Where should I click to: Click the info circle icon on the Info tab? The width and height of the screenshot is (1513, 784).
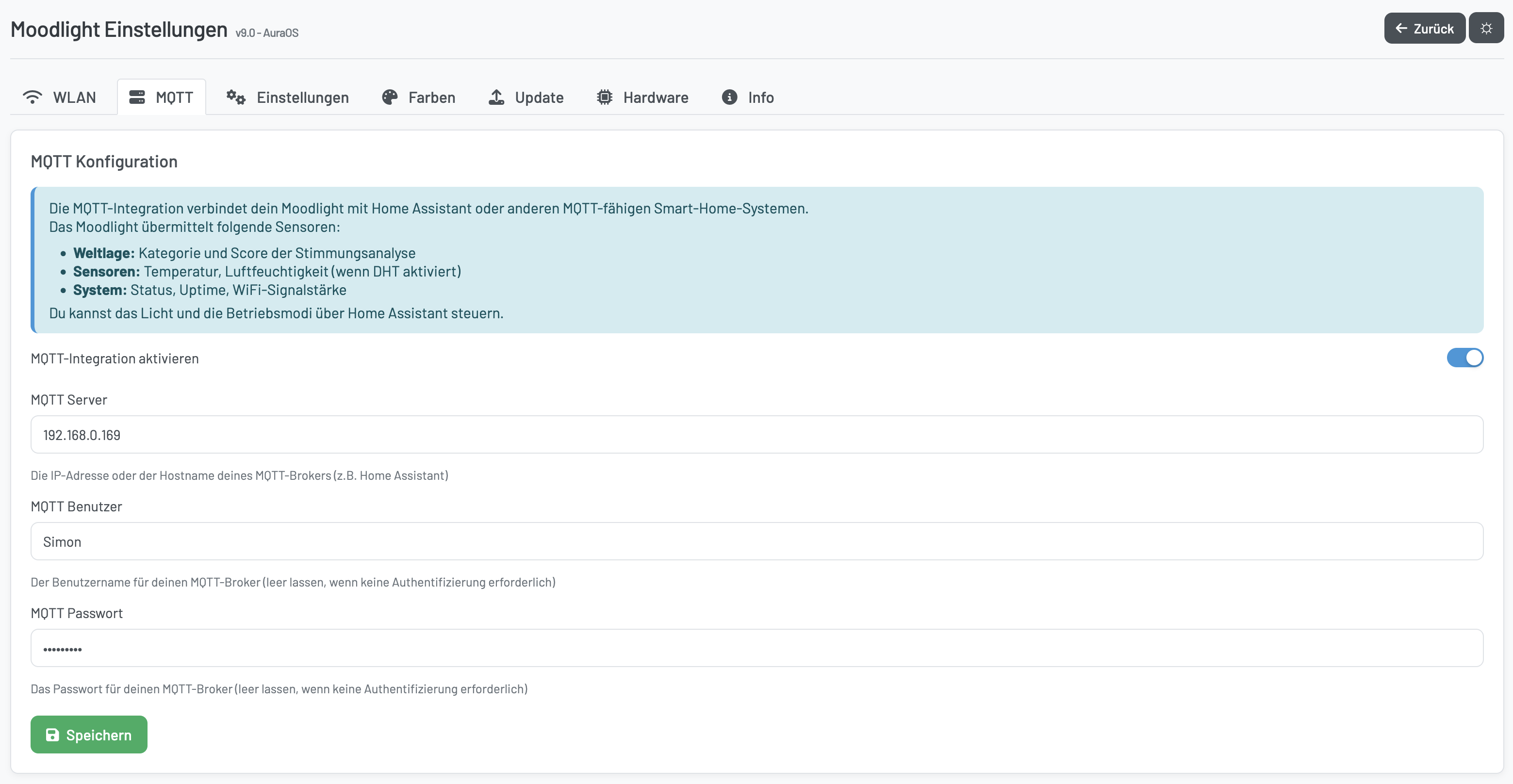point(728,97)
